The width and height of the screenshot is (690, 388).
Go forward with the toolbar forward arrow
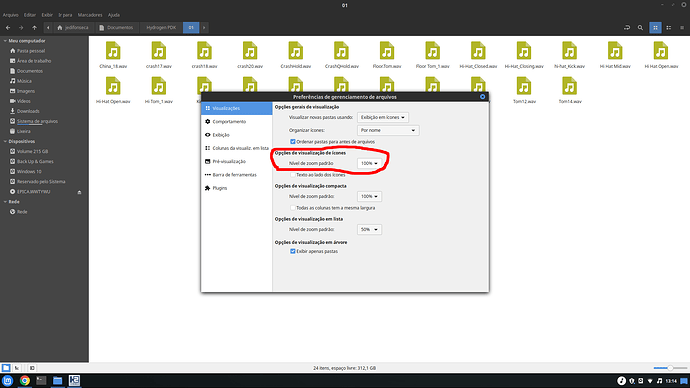click(21, 28)
